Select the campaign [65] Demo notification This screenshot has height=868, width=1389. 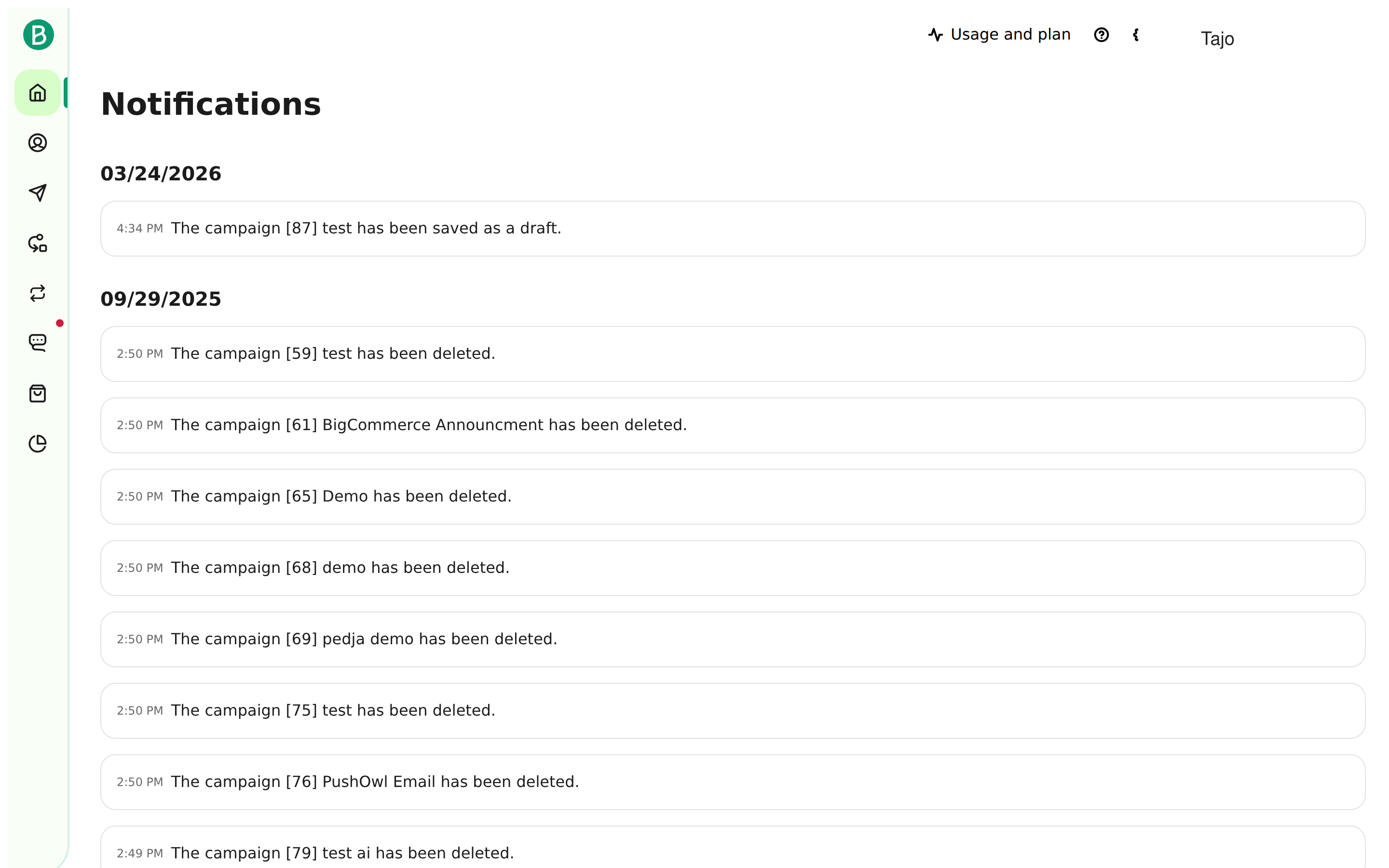[x=733, y=497]
